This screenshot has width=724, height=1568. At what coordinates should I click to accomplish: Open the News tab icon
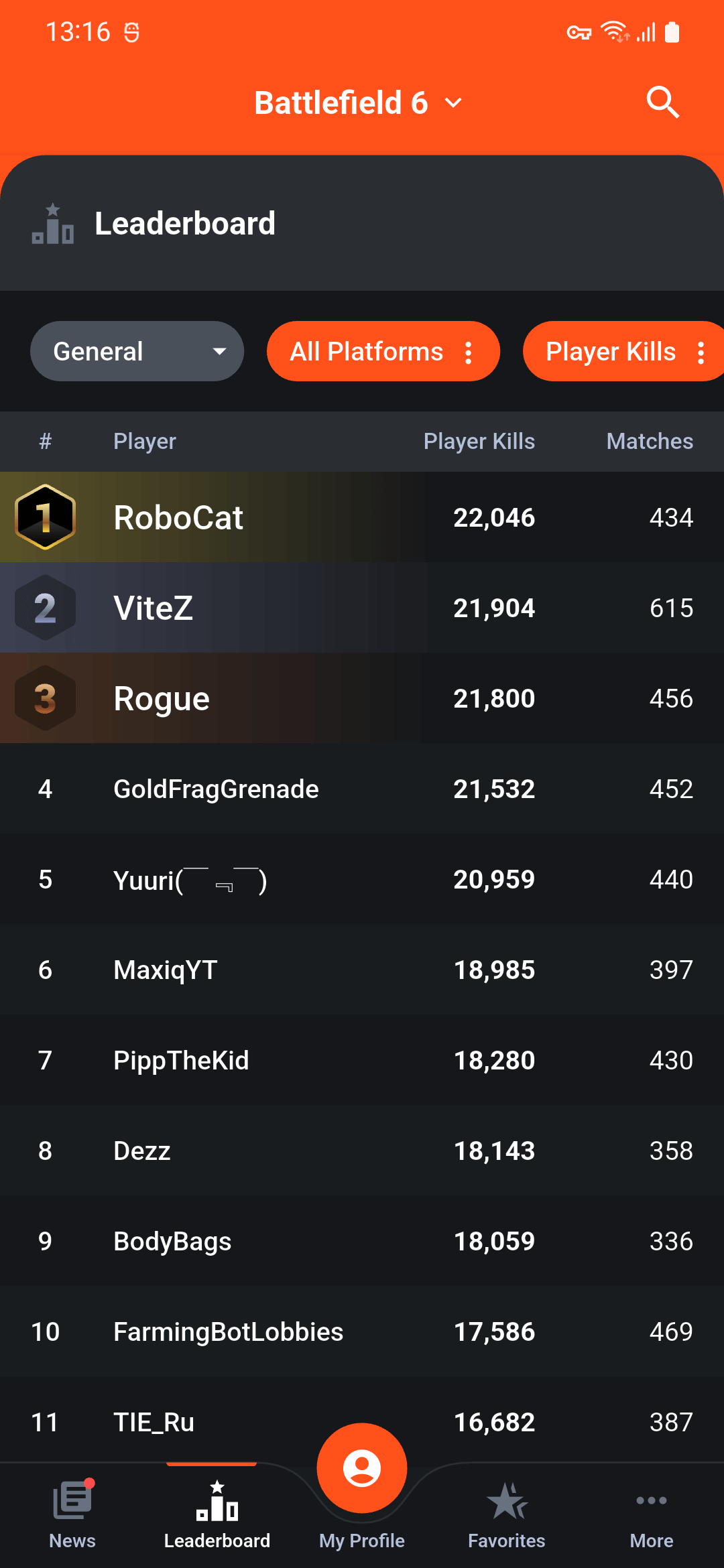(x=72, y=1499)
